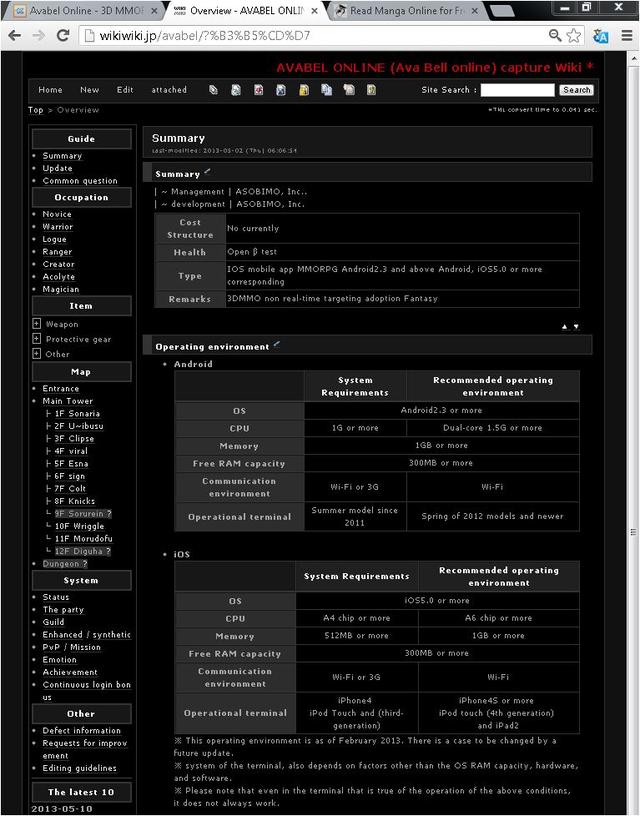Image resolution: width=640 pixels, height=816 pixels.
Task: Open the 10F Wriggle floor link
Action: coord(79,526)
